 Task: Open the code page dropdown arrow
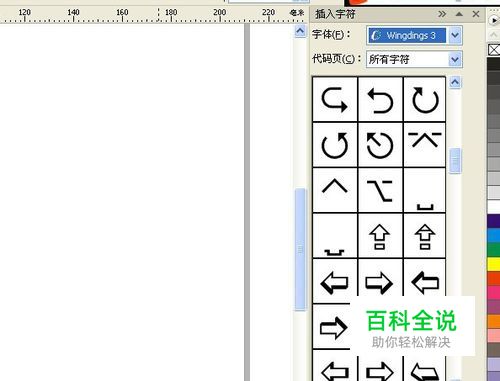[x=455, y=60]
